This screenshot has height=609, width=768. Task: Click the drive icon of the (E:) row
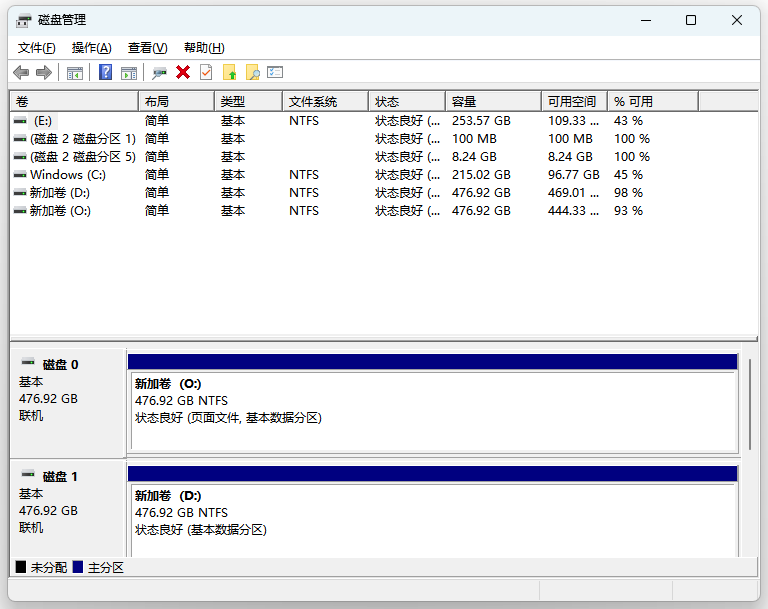[20, 121]
